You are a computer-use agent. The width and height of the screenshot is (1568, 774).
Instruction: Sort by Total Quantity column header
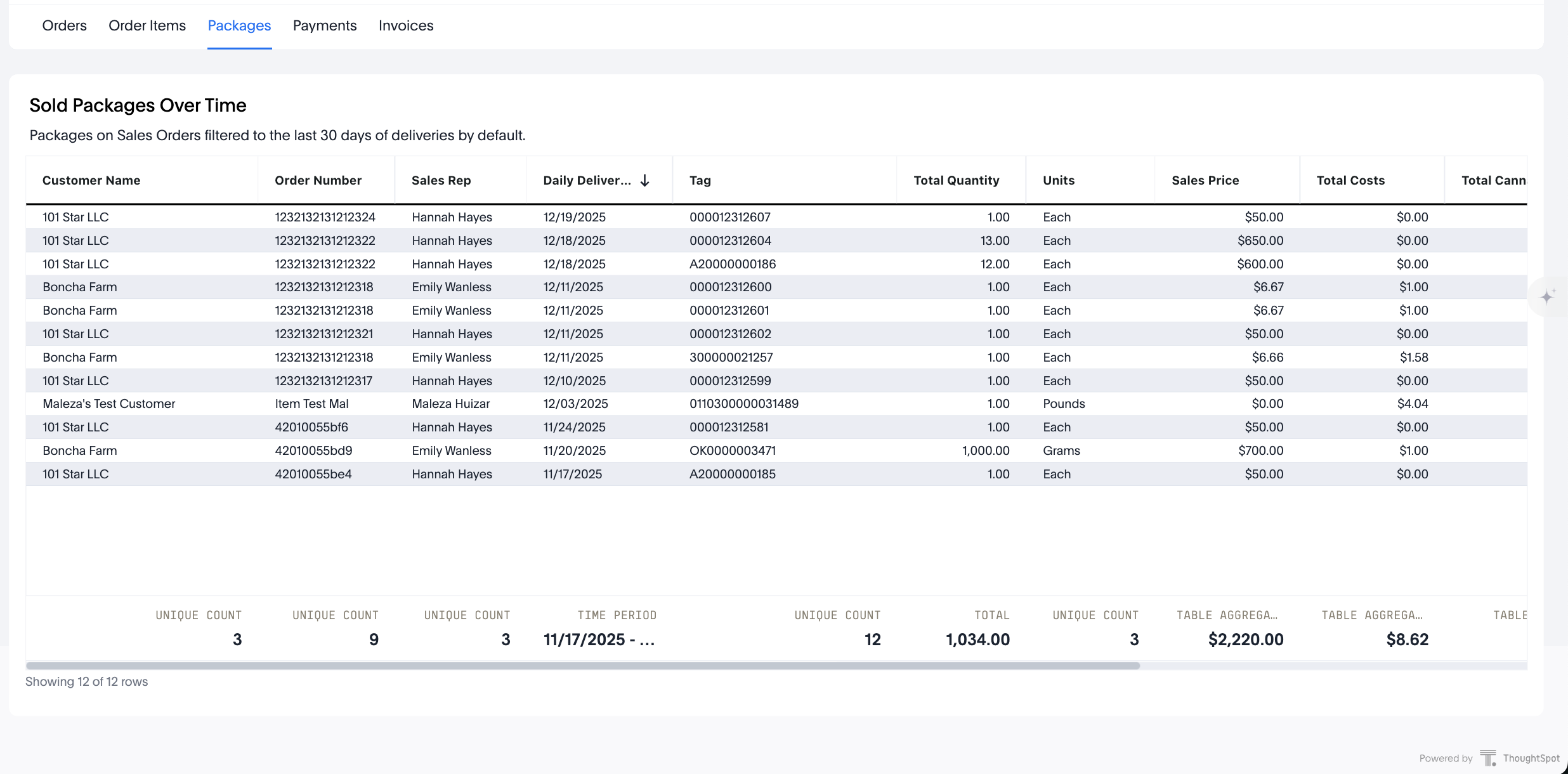coord(956,180)
